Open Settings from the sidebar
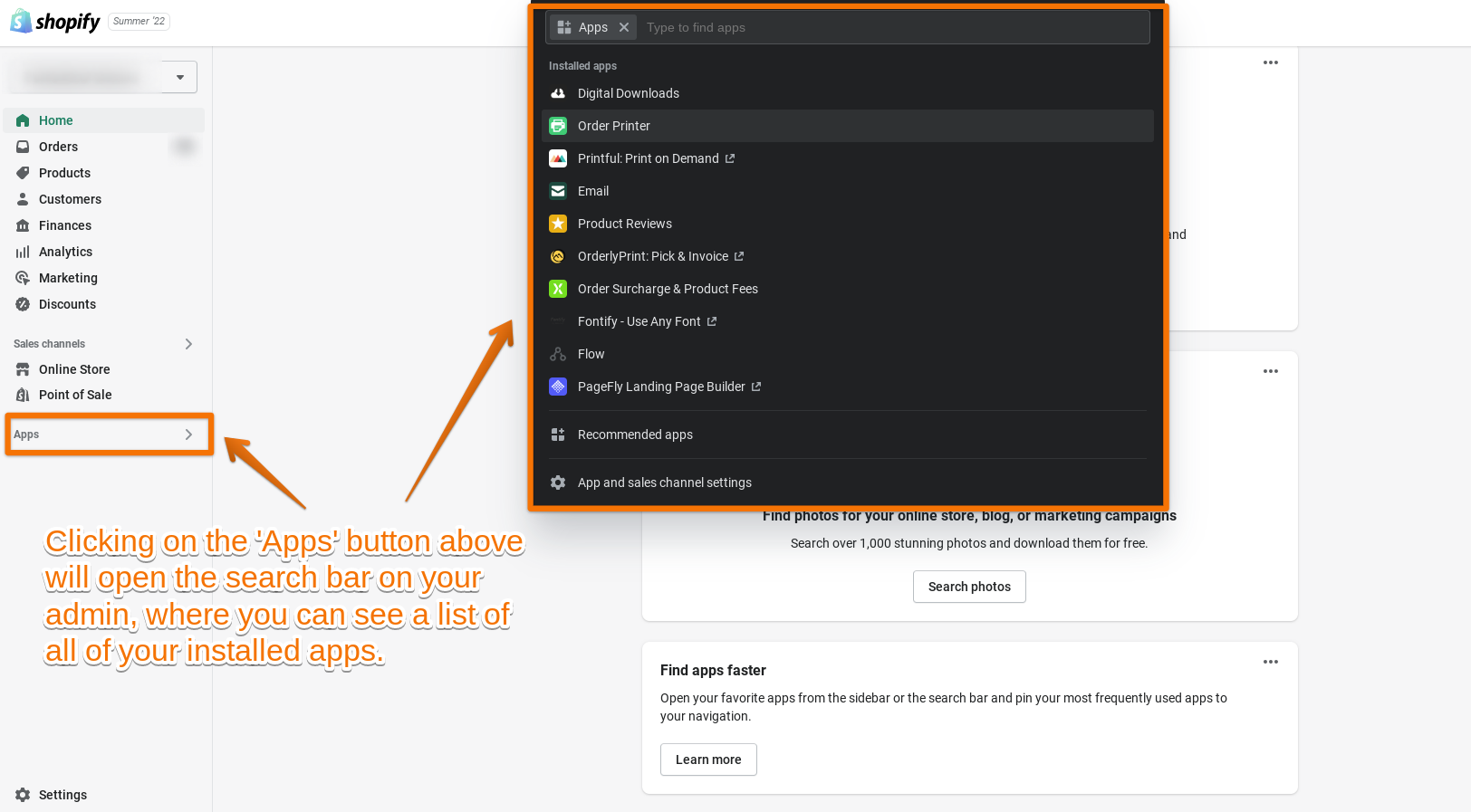The image size is (1471, 812). click(x=62, y=795)
